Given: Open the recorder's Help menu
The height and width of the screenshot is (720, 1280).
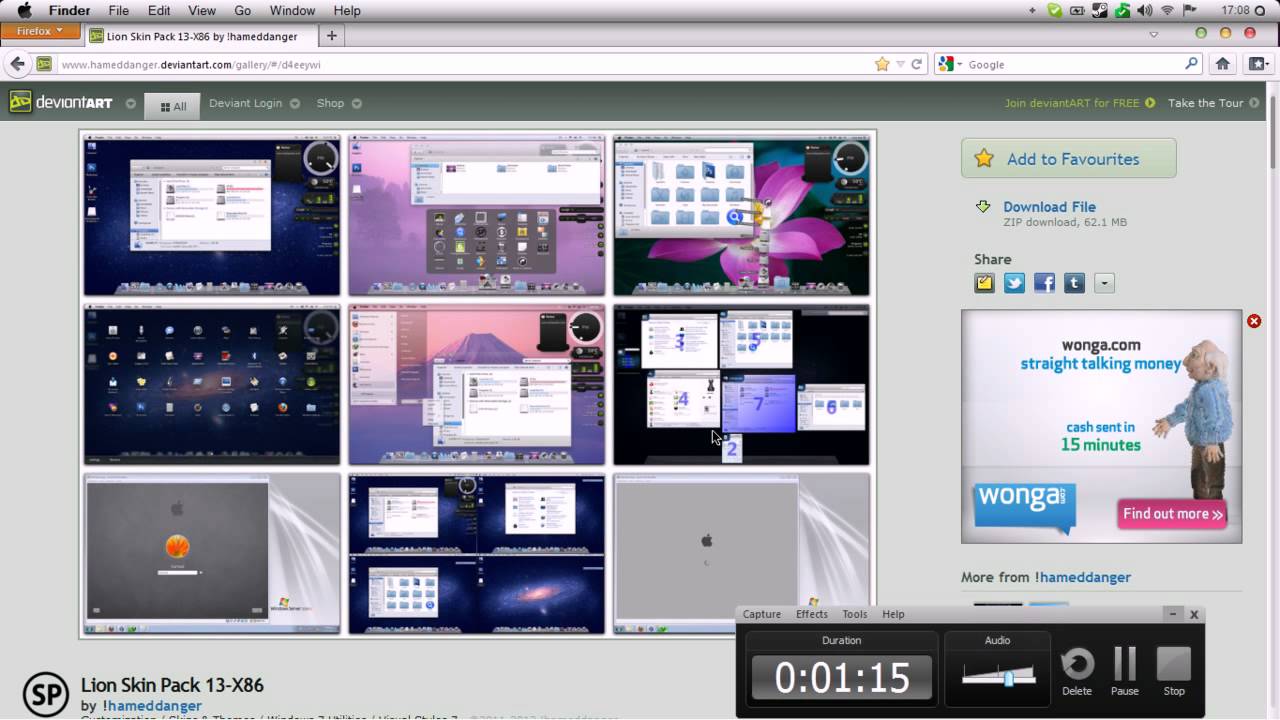Looking at the screenshot, I should pos(893,614).
